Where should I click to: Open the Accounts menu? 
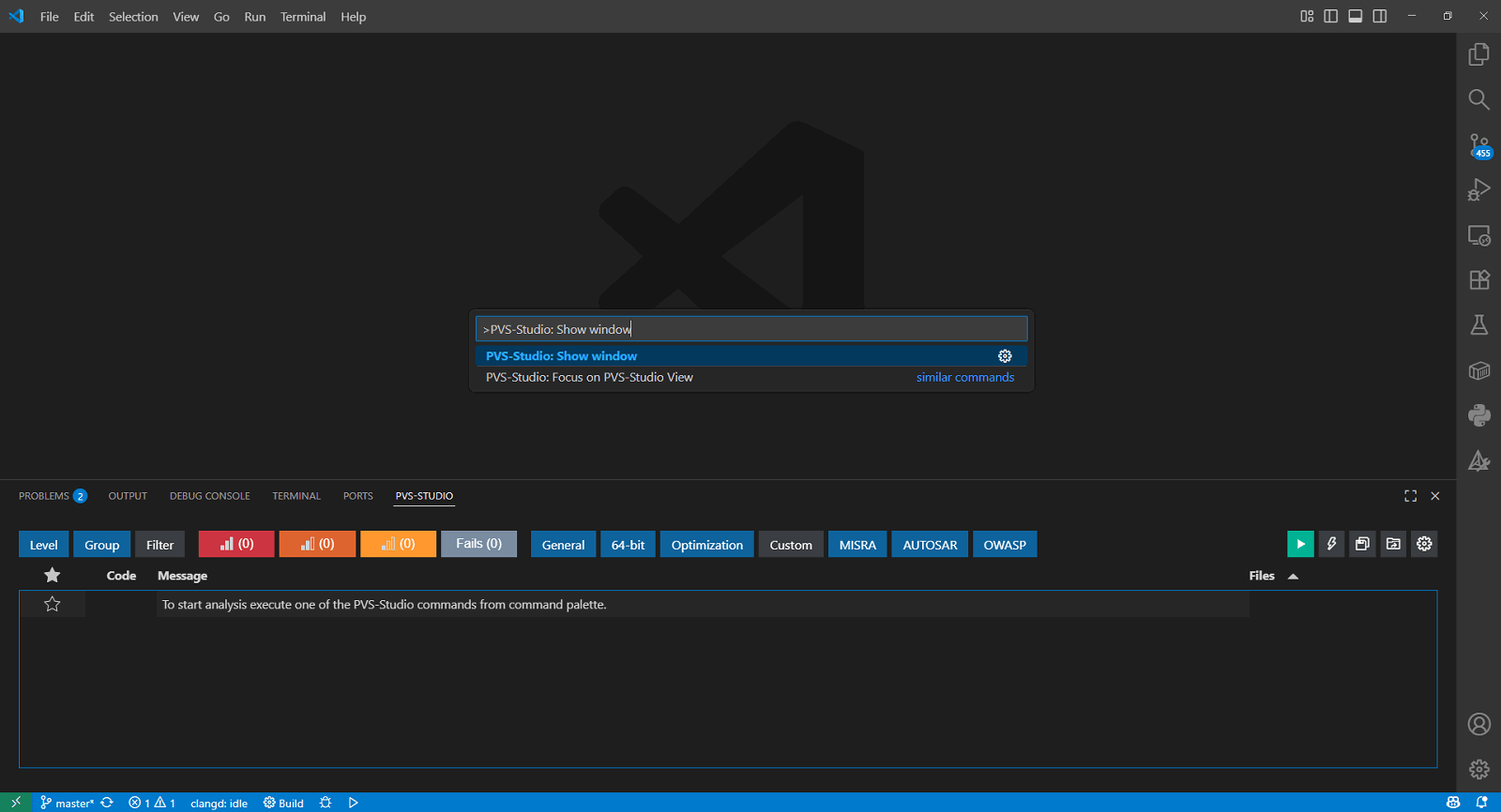coord(1478,724)
